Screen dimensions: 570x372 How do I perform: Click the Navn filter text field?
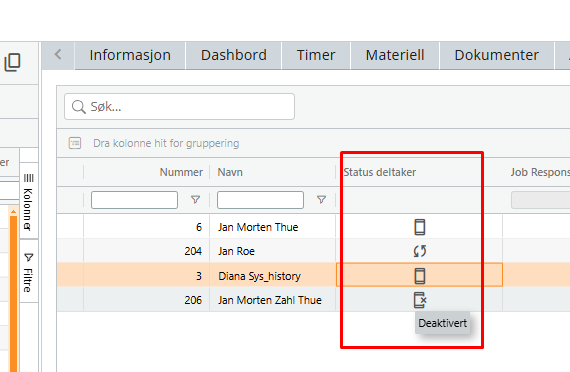click(260, 200)
